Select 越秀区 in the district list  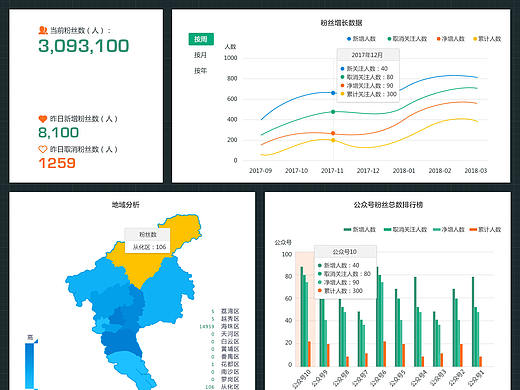(x=230, y=319)
